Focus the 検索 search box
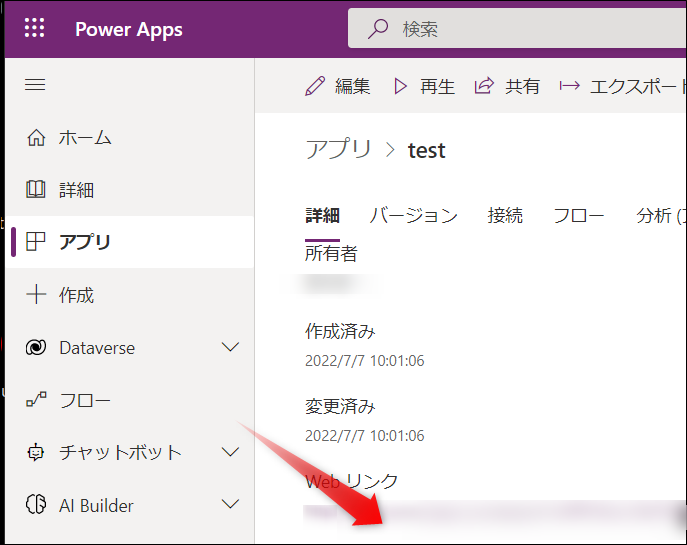Viewport: 687px width, 545px height. click(517, 29)
